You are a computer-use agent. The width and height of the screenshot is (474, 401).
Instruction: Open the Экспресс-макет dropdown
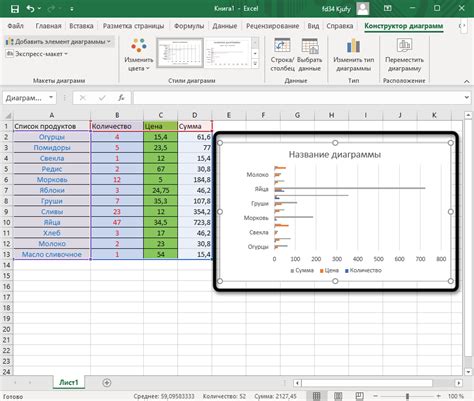point(37,54)
